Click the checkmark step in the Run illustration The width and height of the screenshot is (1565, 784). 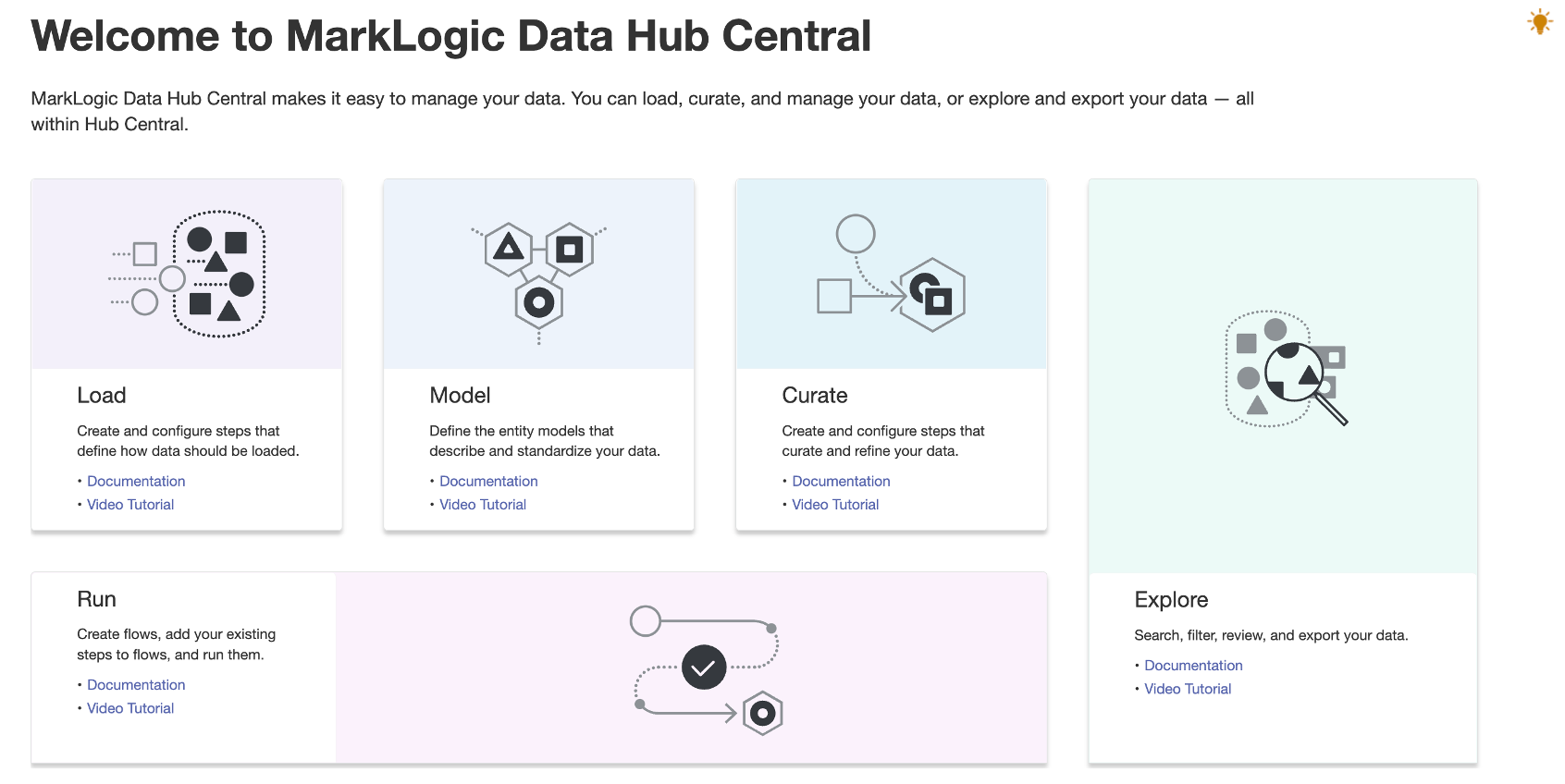pos(704,666)
